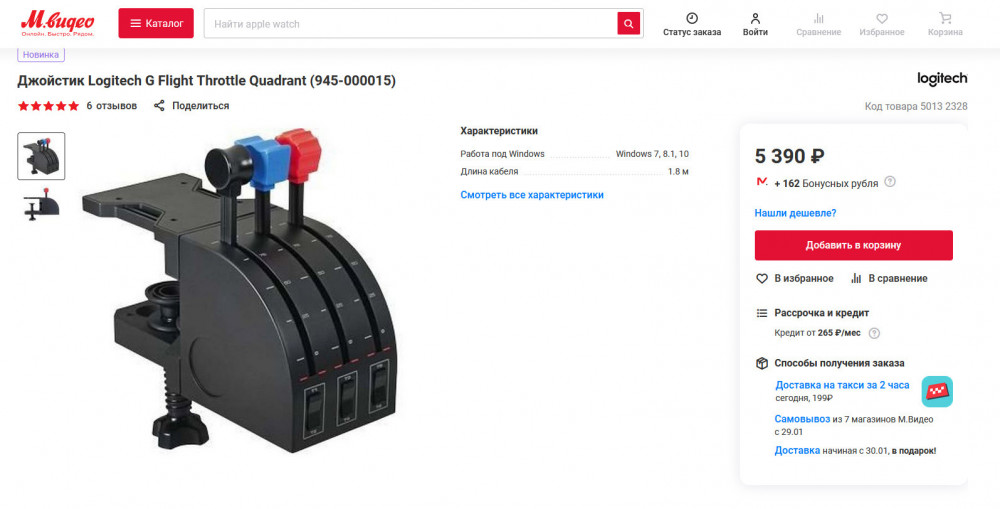This screenshot has height=509, width=1000.
Task: Click the Поделиться share icon
Action: pyautogui.click(x=159, y=105)
